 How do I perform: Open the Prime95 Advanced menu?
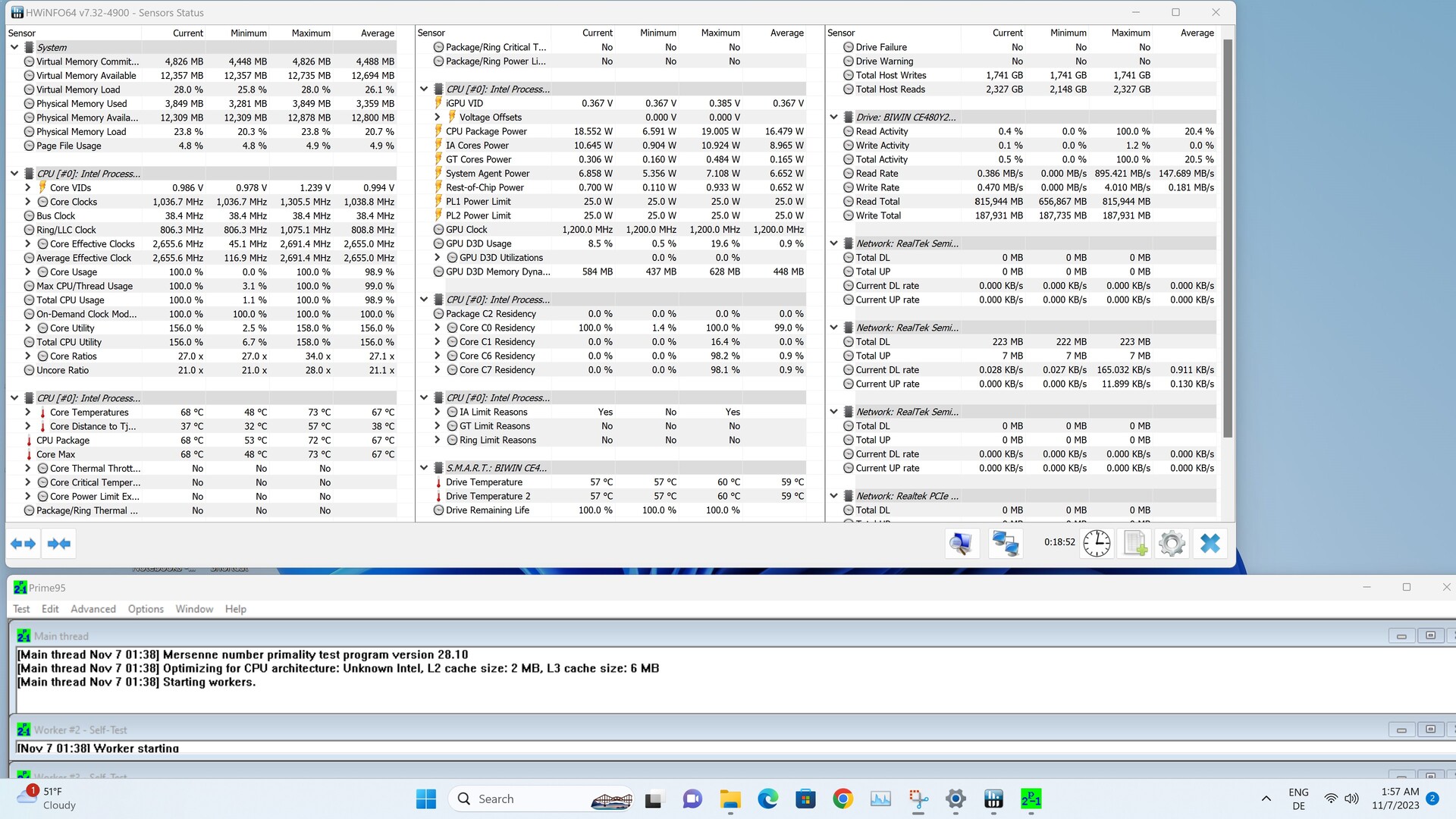pos(93,609)
